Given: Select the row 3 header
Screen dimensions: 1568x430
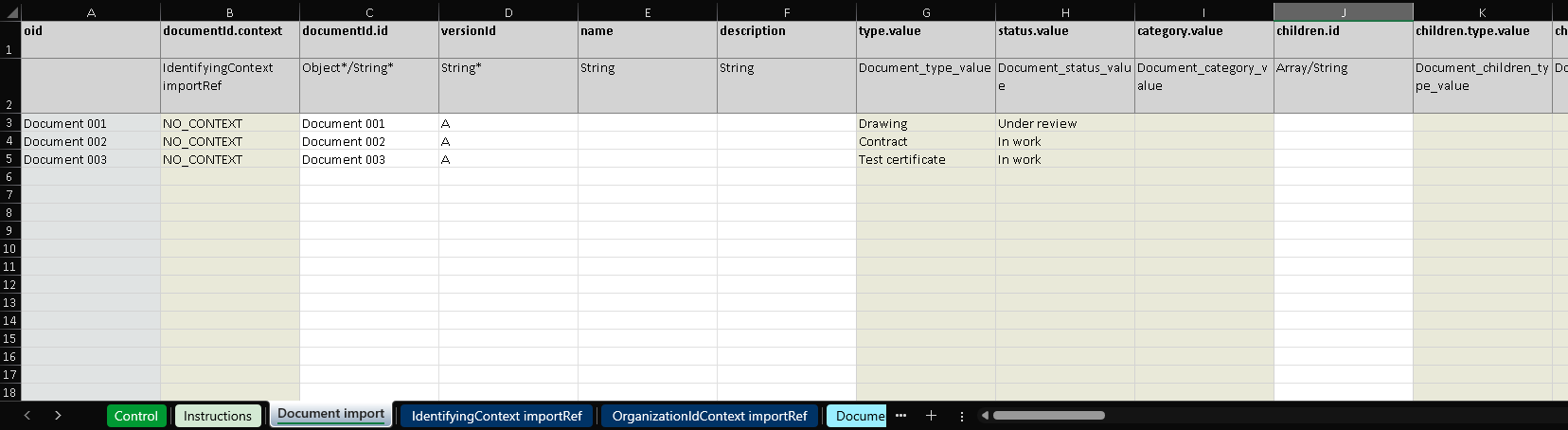Looking at the screenshot, I should (x=9, y=123).
